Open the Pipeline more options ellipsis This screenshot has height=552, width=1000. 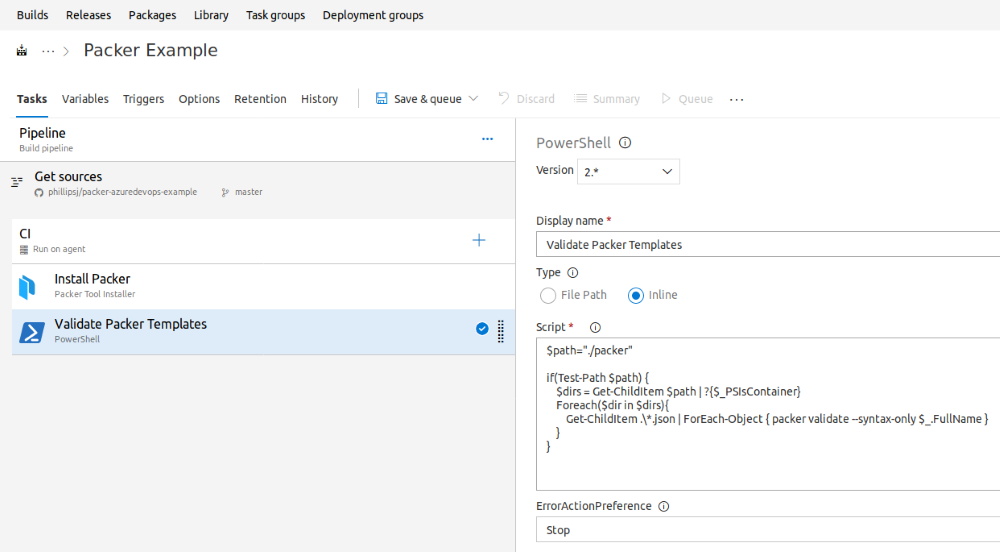tap(487, 139)
